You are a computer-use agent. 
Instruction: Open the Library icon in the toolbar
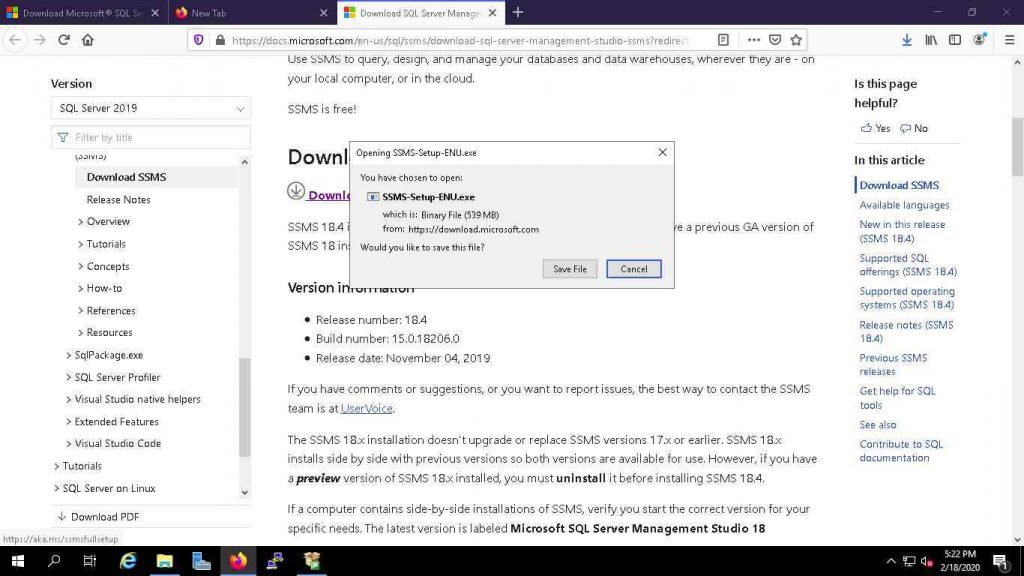click(931, 39)
